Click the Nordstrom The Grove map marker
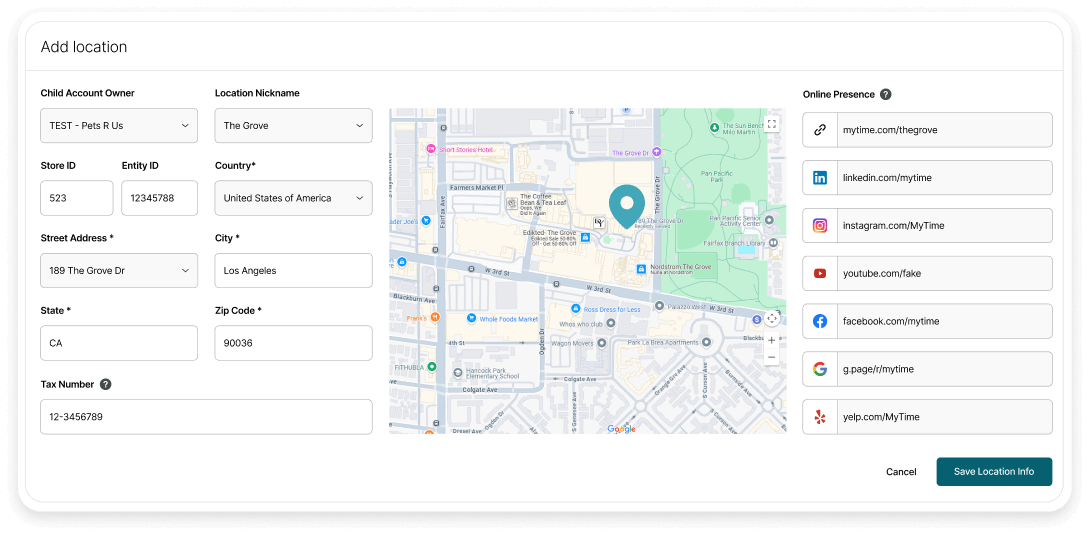Screen dimensions: 1090x536 [x=642, y=268]
